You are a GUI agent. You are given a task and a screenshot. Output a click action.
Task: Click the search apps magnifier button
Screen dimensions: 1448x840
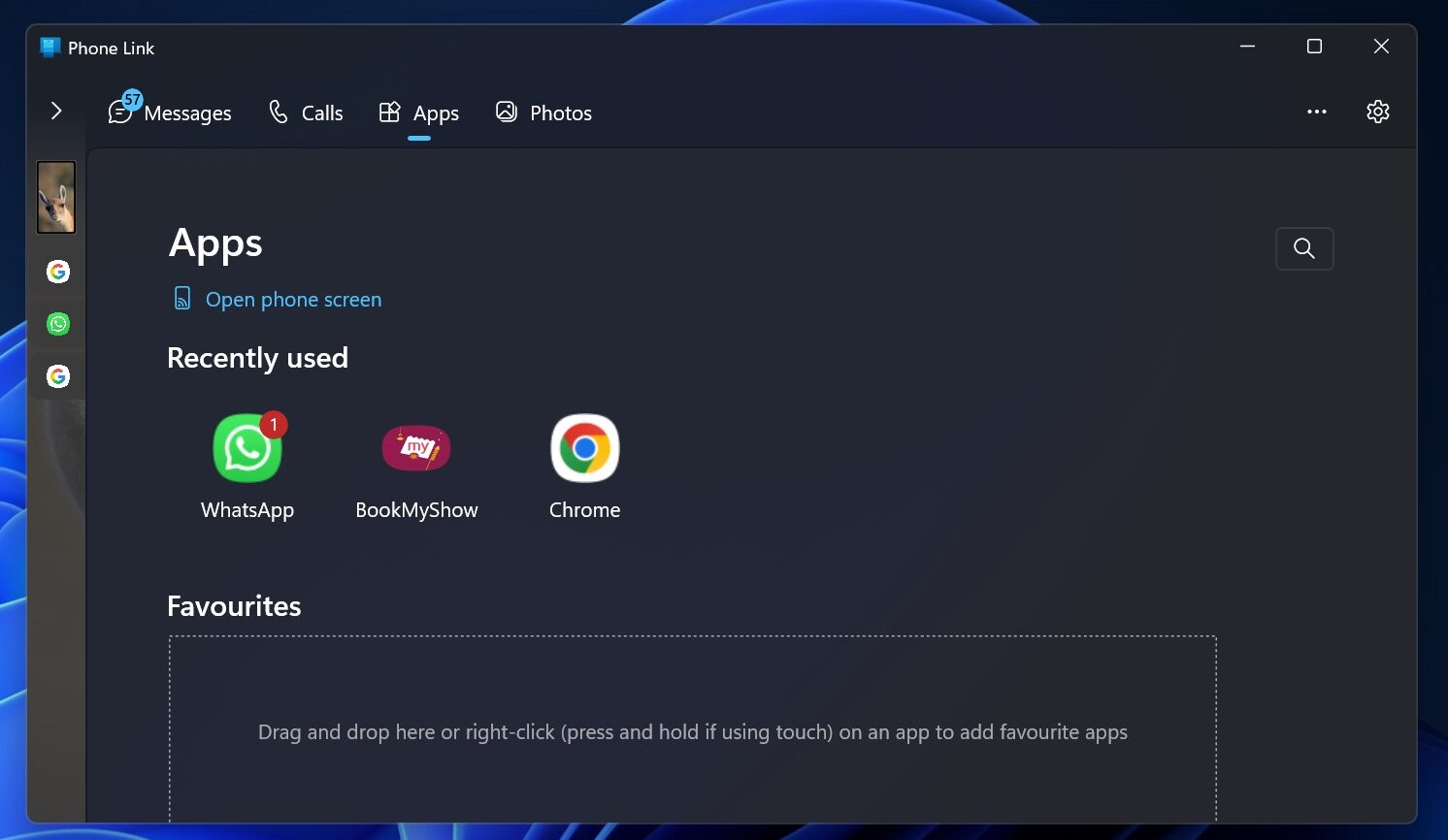[x=1303, y=248]
